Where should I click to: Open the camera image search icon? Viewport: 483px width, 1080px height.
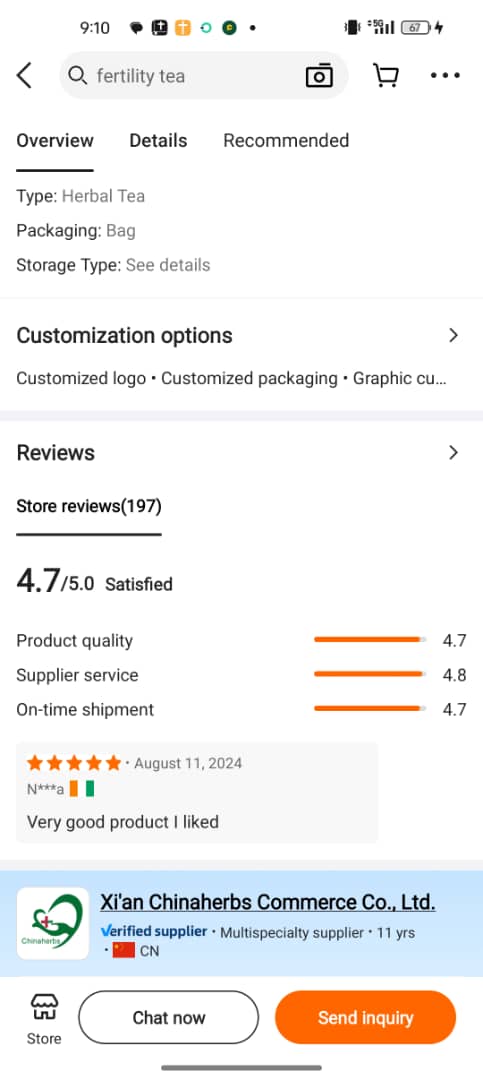click(319, 75)
